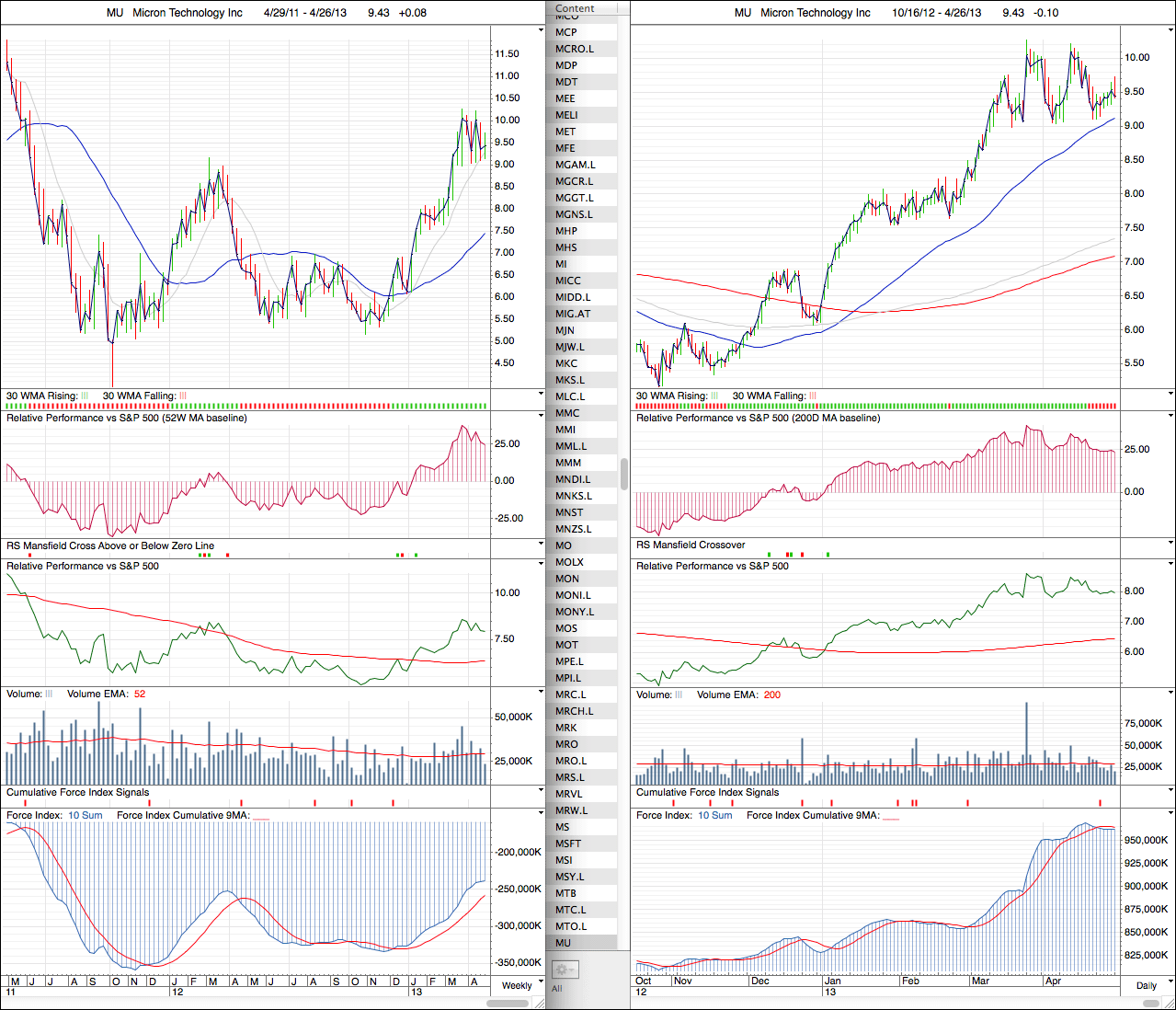Click the weekly chart horizontal scrollbar
This screenshot has height=1010, width=1176.
[x=508, y=1003]
